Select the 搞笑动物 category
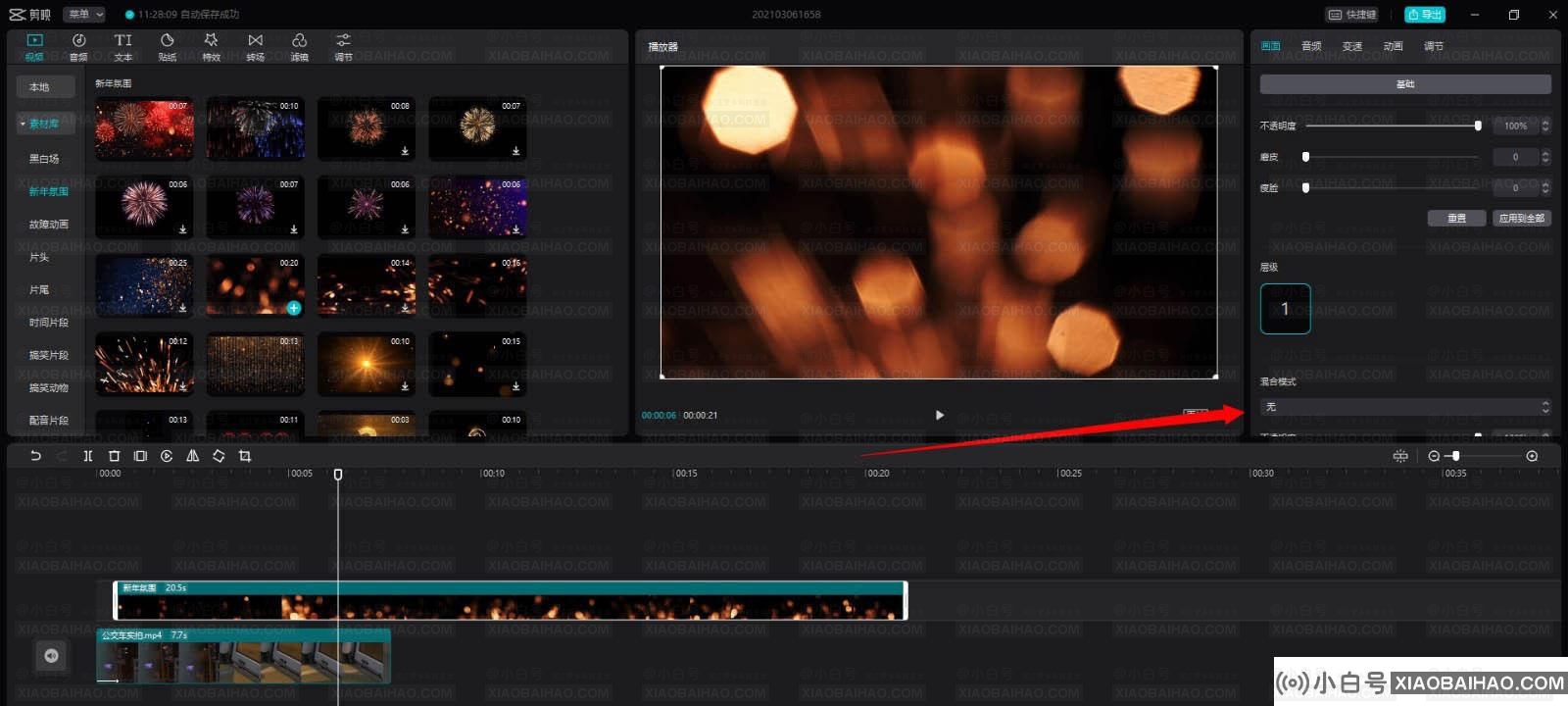This screenshot has width=1568, height=706. (x=48, y=388)
